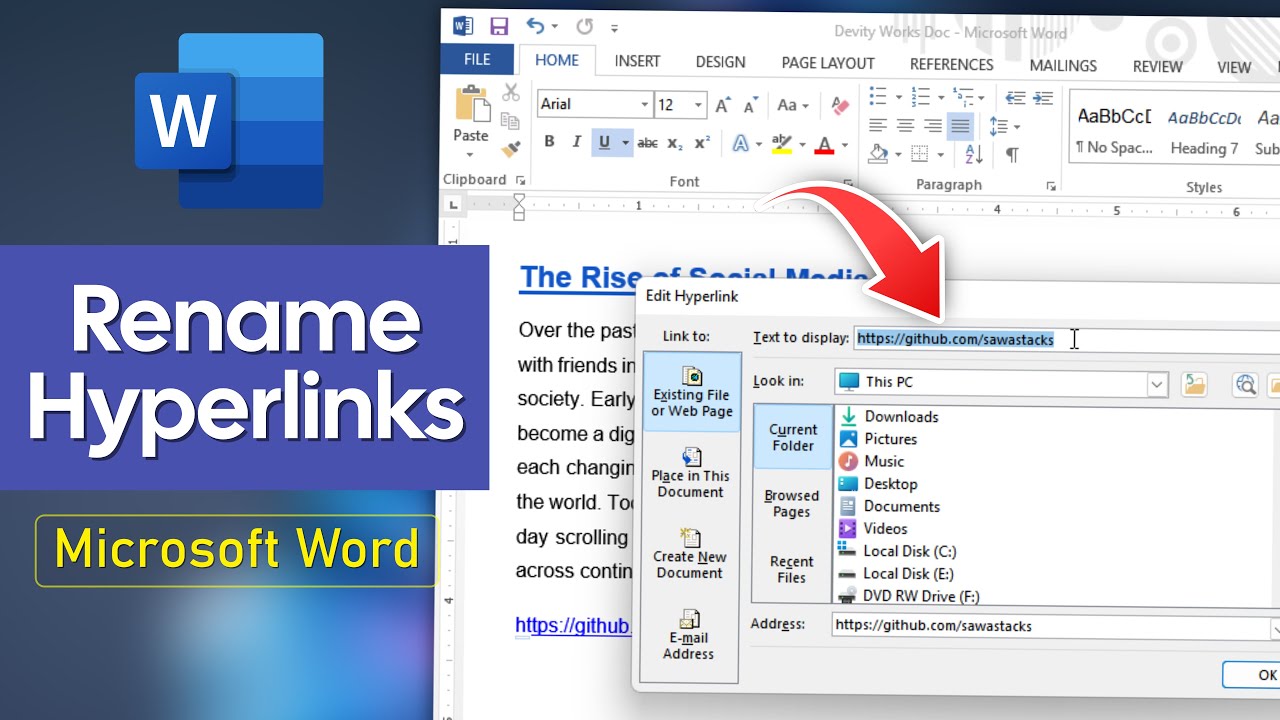Click Browse the Web icon in dialog
This screenshot has width=1280, height=720.
(x=1245, y=384)
